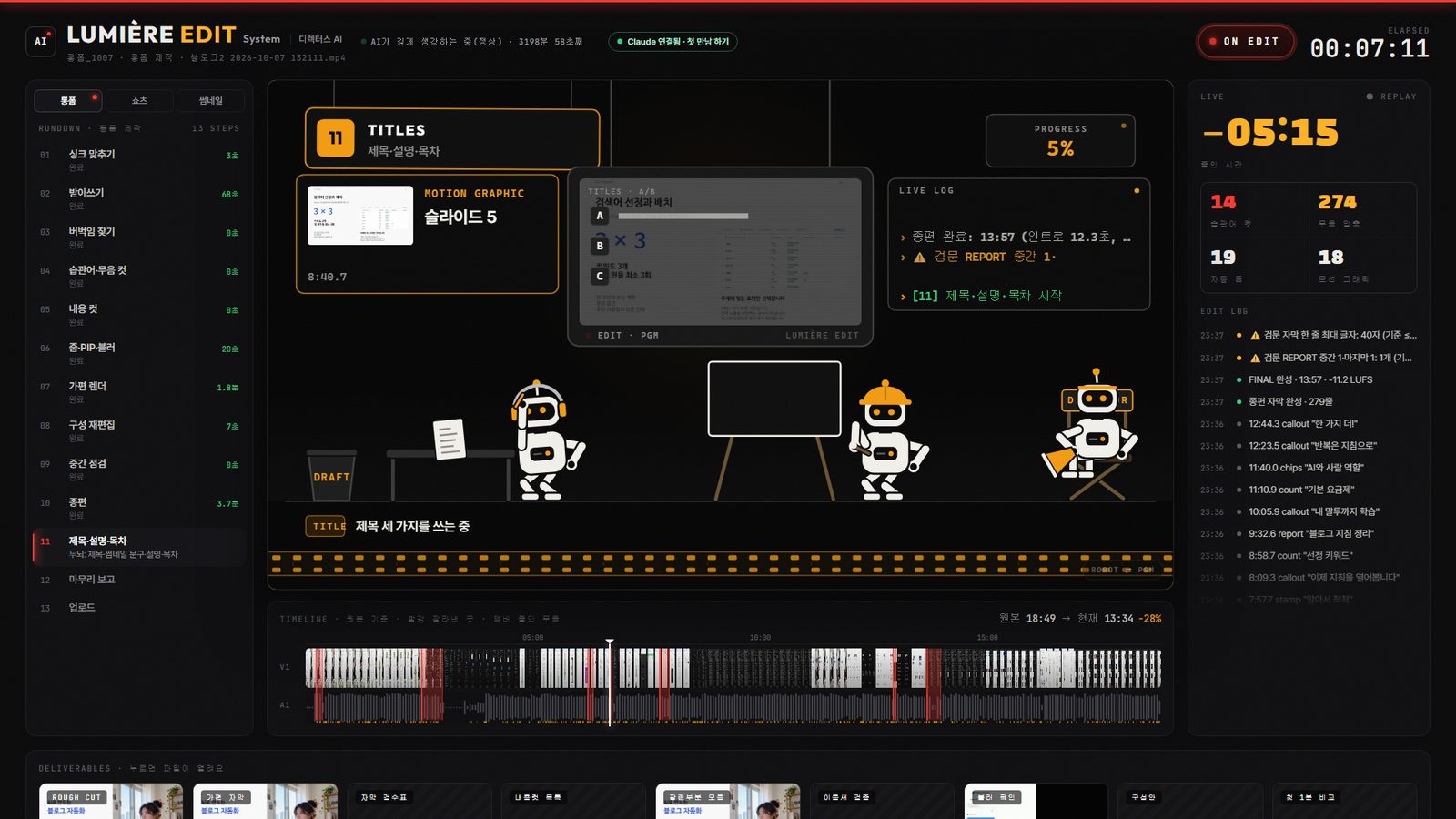The image size is (1456, 819).
Task: Click the A1 audio waveform track
Action: coord(733,707)
